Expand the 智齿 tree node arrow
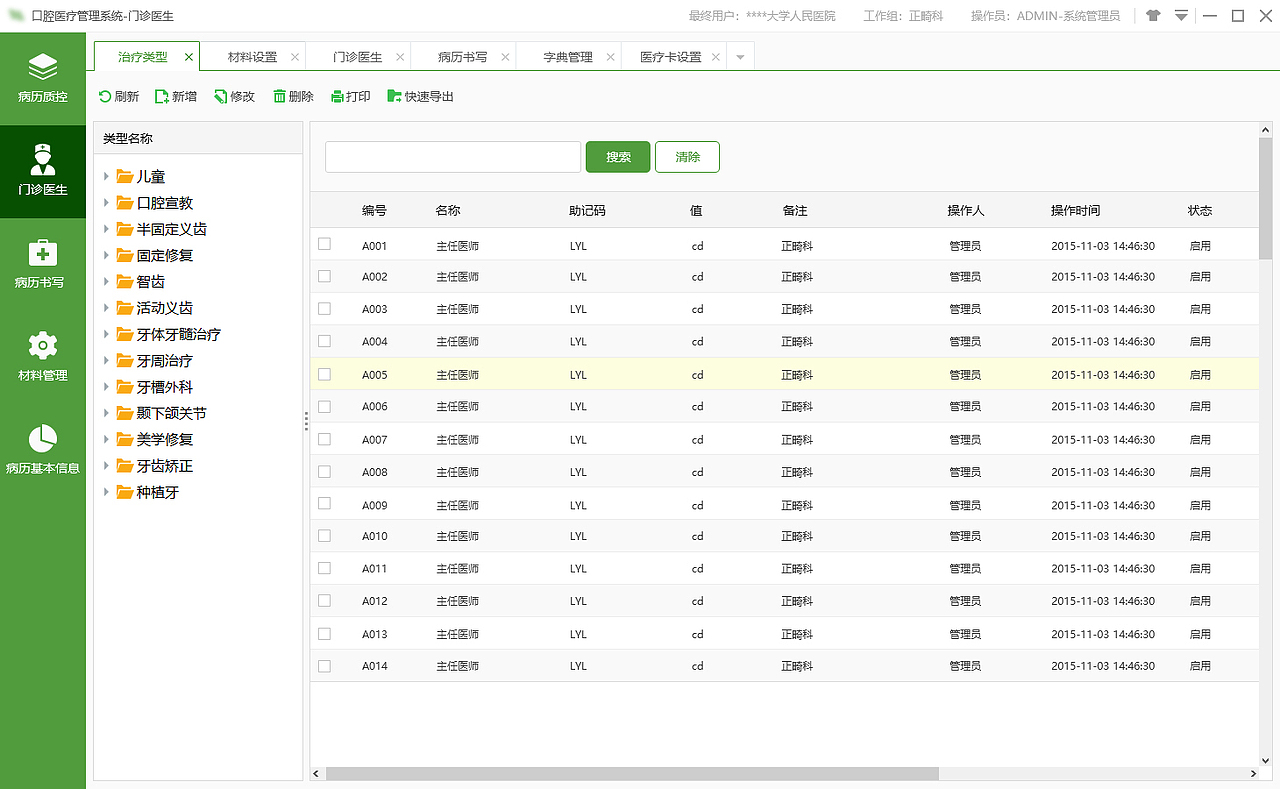Screen dimensions: 1280x789 (x=106, y=282)
